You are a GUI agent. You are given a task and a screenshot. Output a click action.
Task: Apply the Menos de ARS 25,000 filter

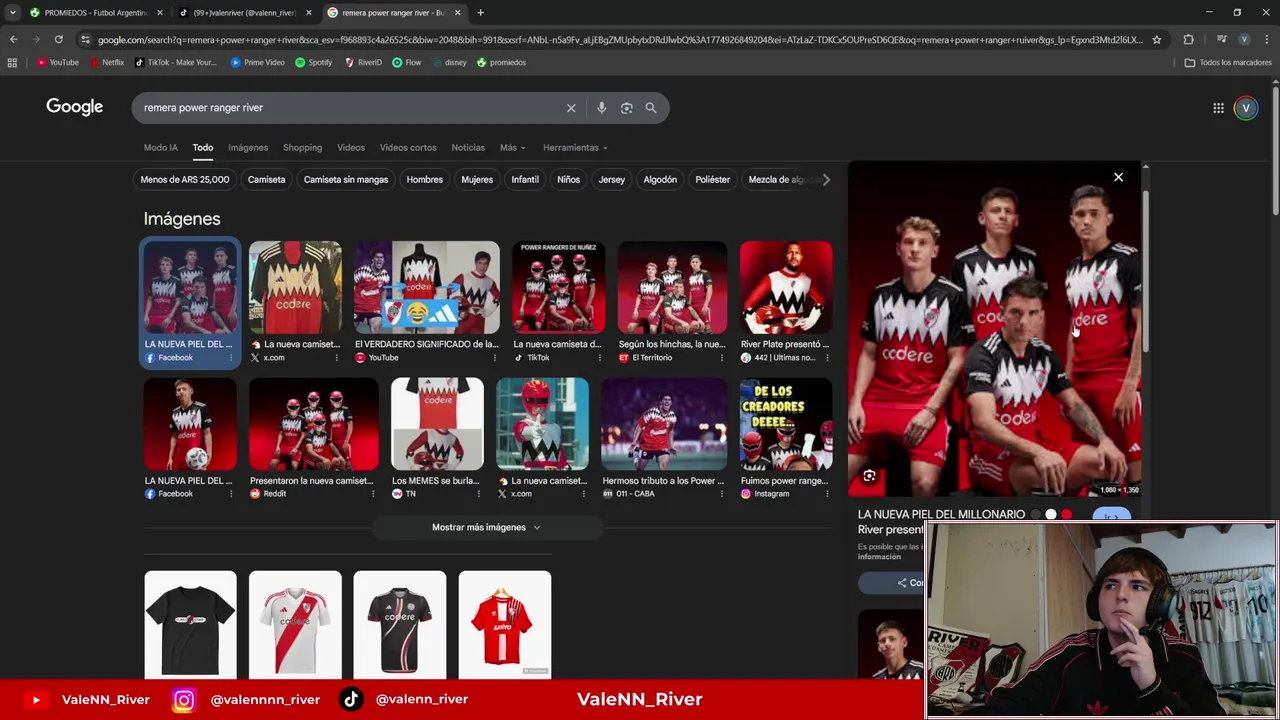(185, 180)
